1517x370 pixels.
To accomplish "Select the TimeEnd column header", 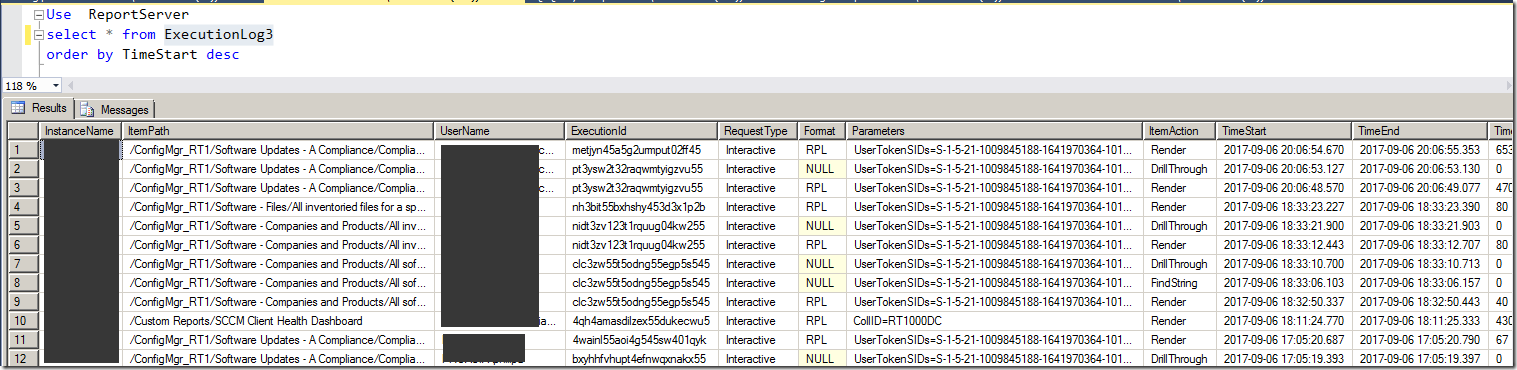I will tap(1421, 131).
